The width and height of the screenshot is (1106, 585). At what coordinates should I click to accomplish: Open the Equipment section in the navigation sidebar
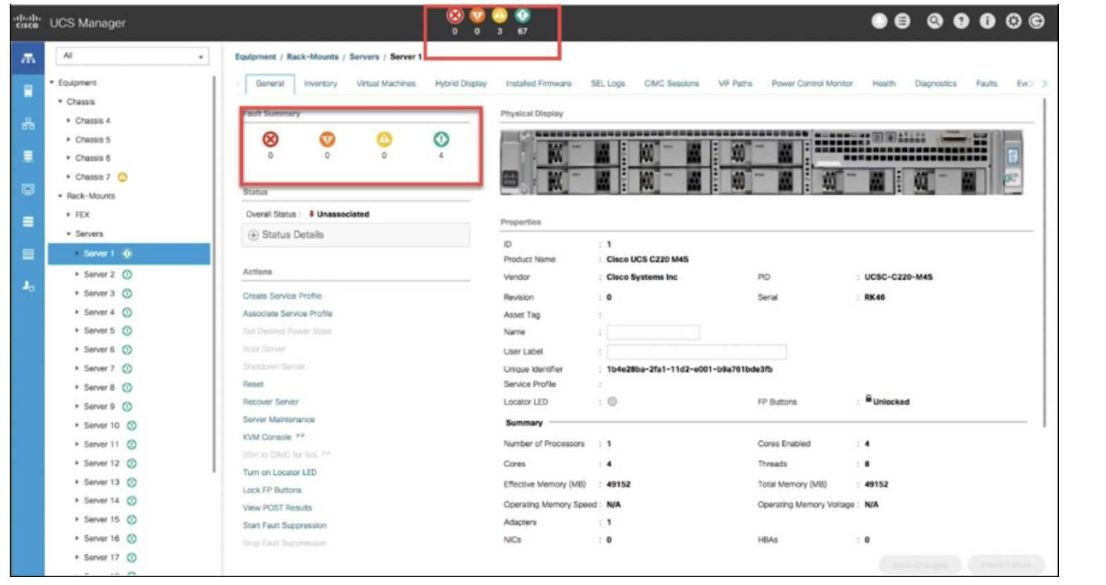click(x=28, y=58)
